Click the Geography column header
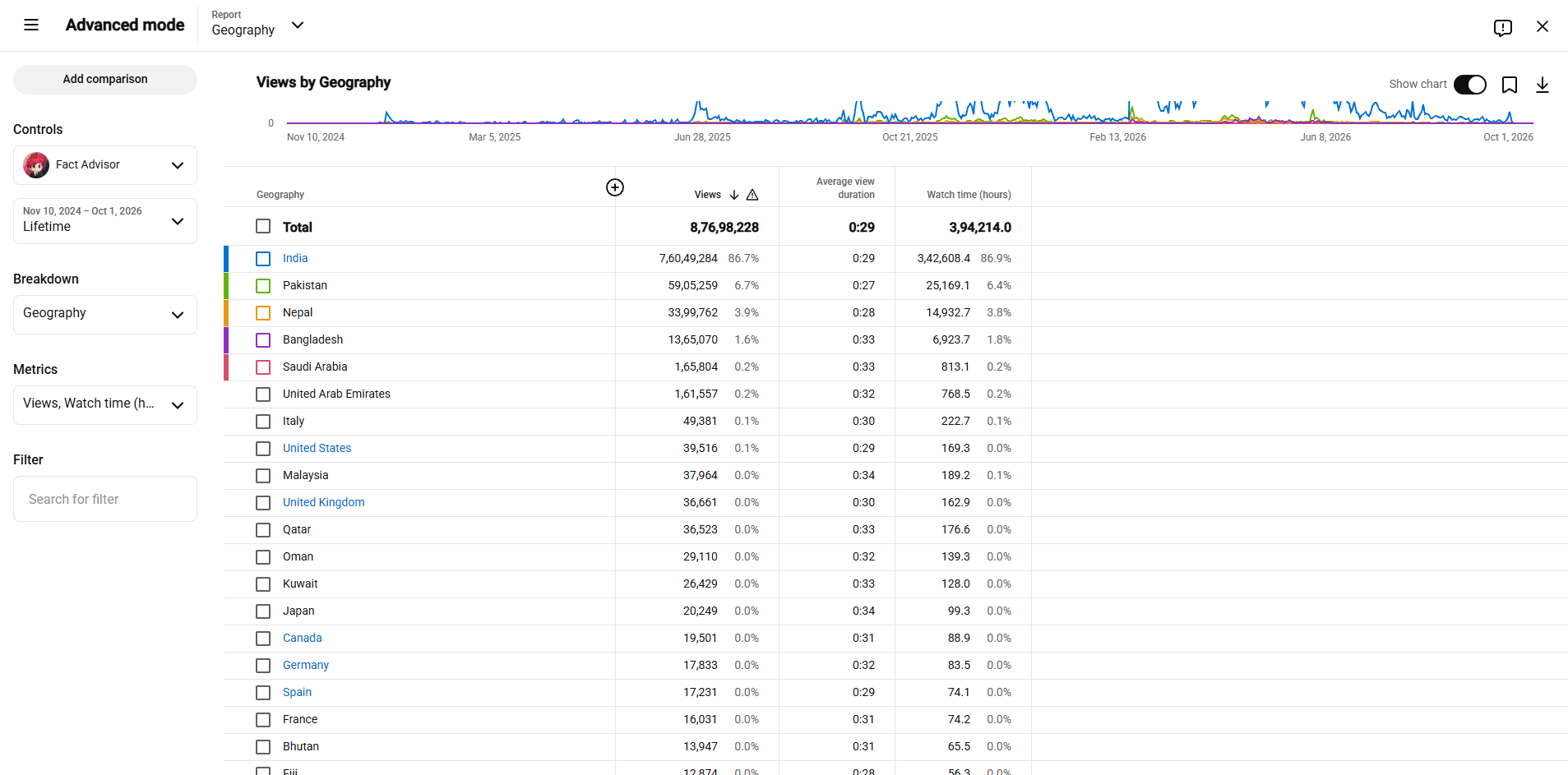The height and width of the screenshot is (775, 1568). [x=280, y=195]
